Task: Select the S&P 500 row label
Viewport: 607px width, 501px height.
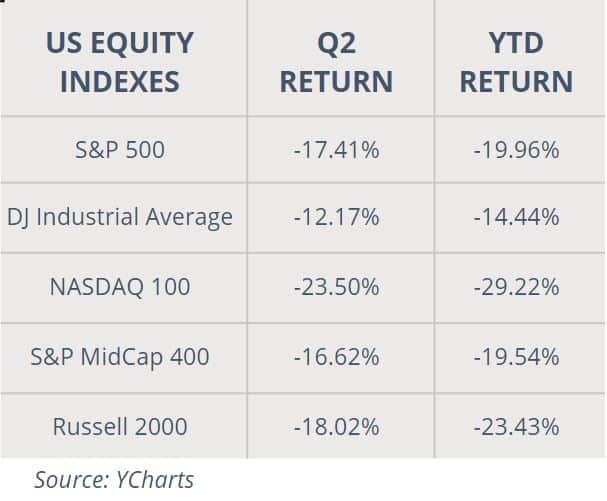Action: click(120, 150)
